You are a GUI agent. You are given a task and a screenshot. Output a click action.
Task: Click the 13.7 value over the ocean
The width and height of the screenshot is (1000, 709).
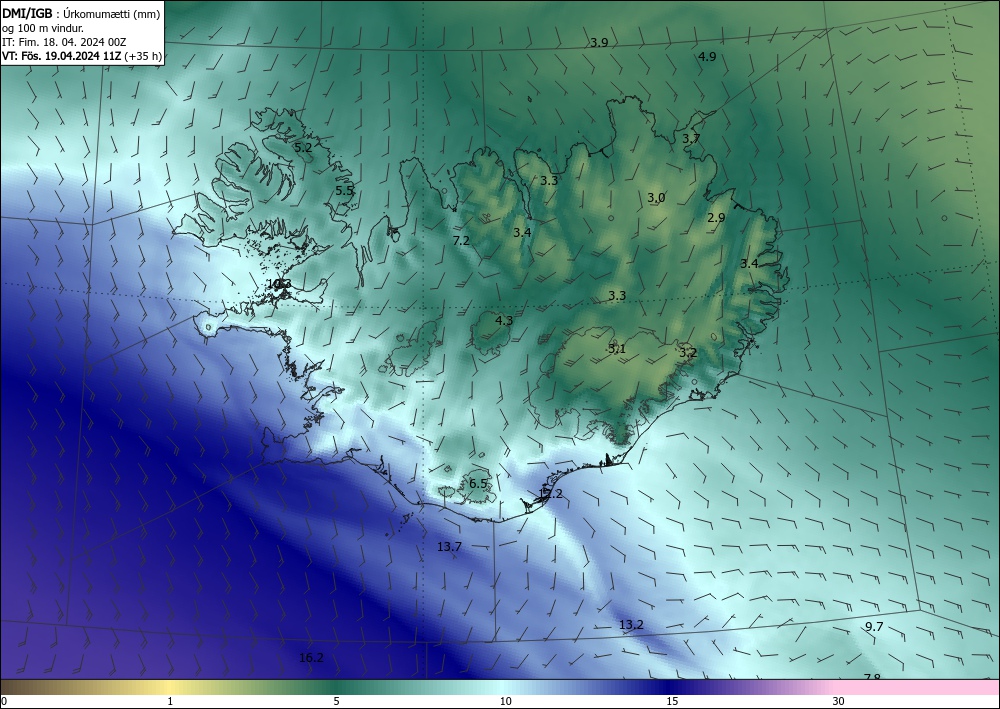tap(449, 546)
